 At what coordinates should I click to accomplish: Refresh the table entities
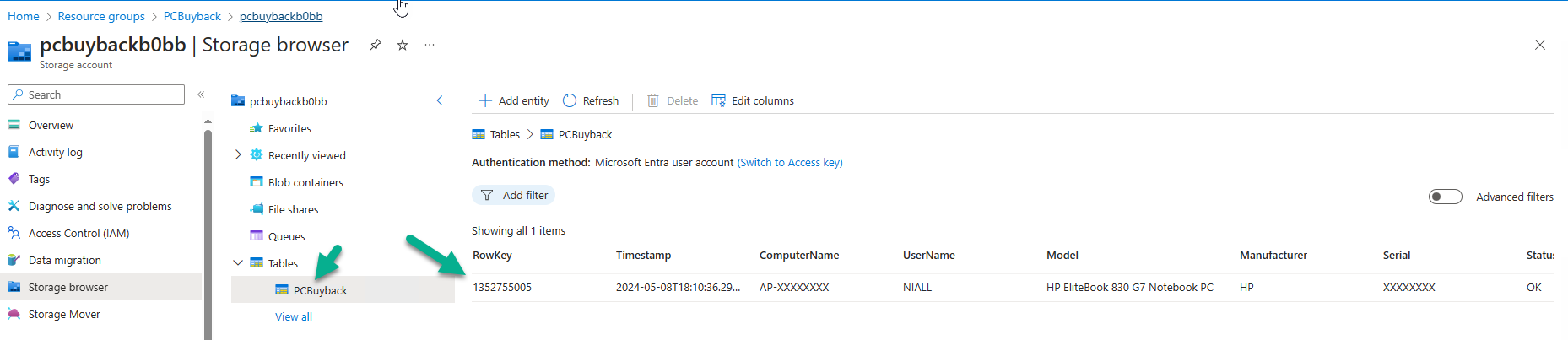(591, 100)
